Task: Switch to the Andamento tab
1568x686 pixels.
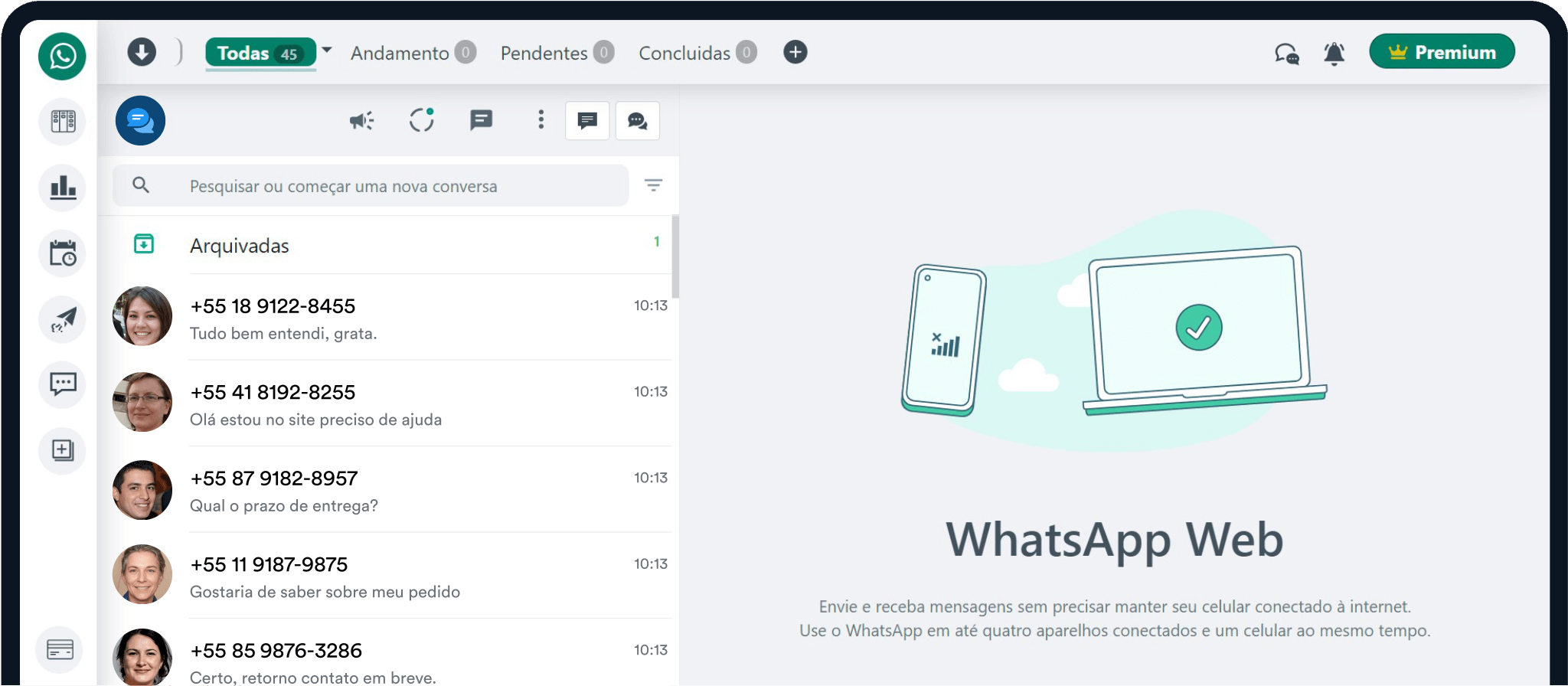Action: point(413,53)
